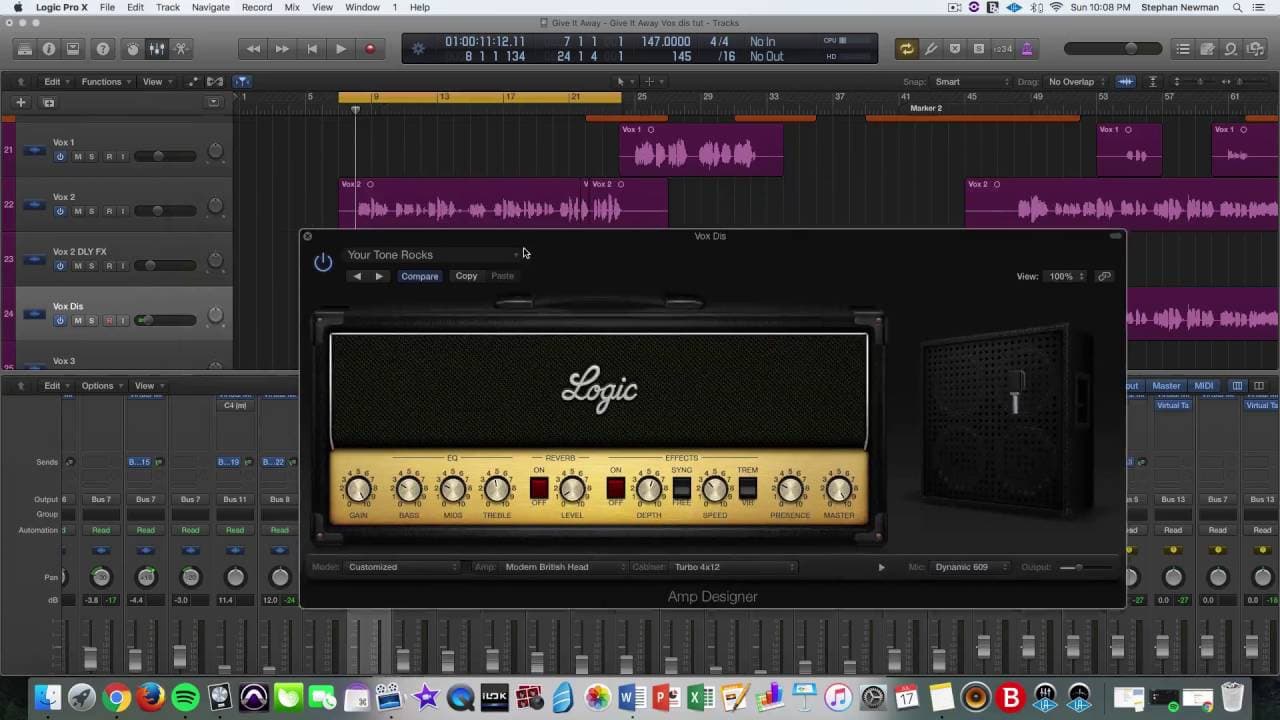This screenshot has height=720, width=1280.
Task: Open the Drag No Overlap dropdown
Action: coord(1075,82)
